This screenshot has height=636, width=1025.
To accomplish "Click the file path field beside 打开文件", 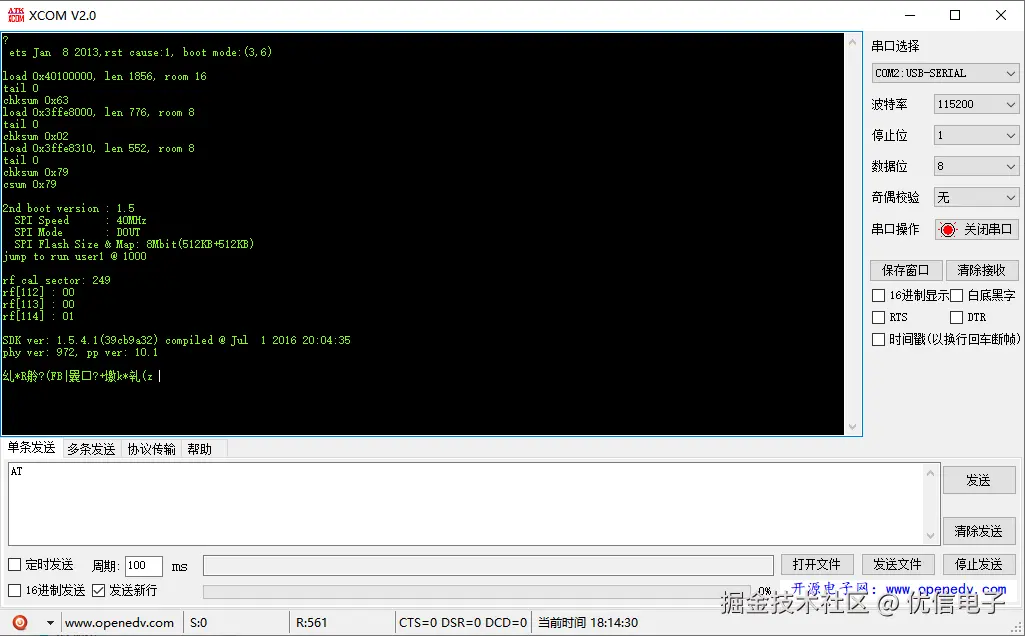I will point(488,565).
